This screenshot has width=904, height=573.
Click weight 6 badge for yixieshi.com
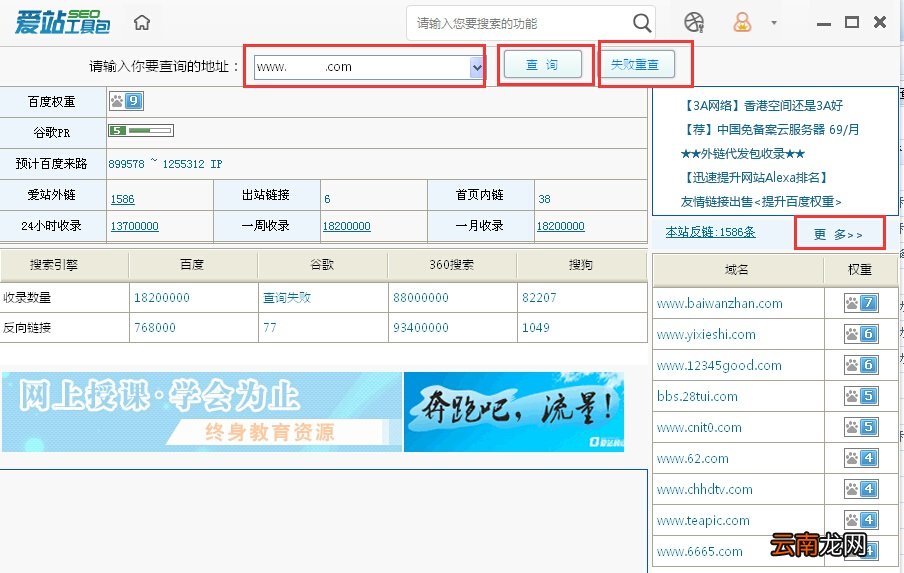(861, 334)
